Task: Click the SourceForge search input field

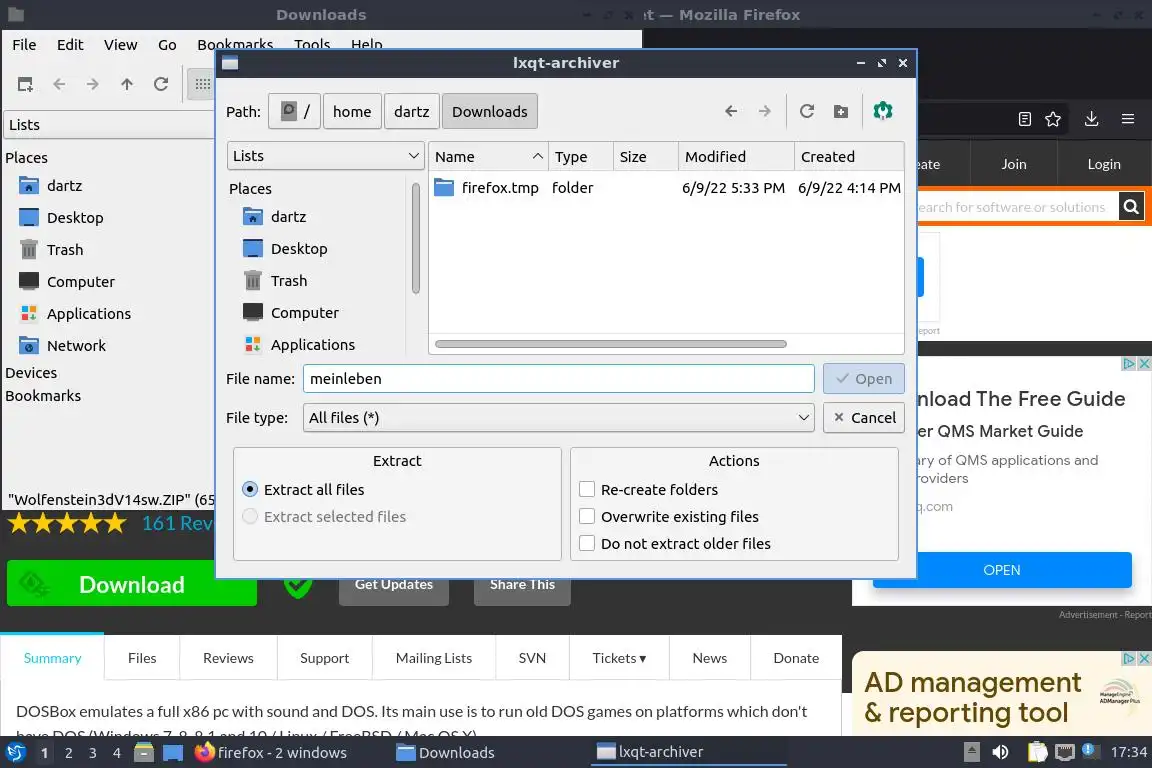Action: click(1017, 207)
